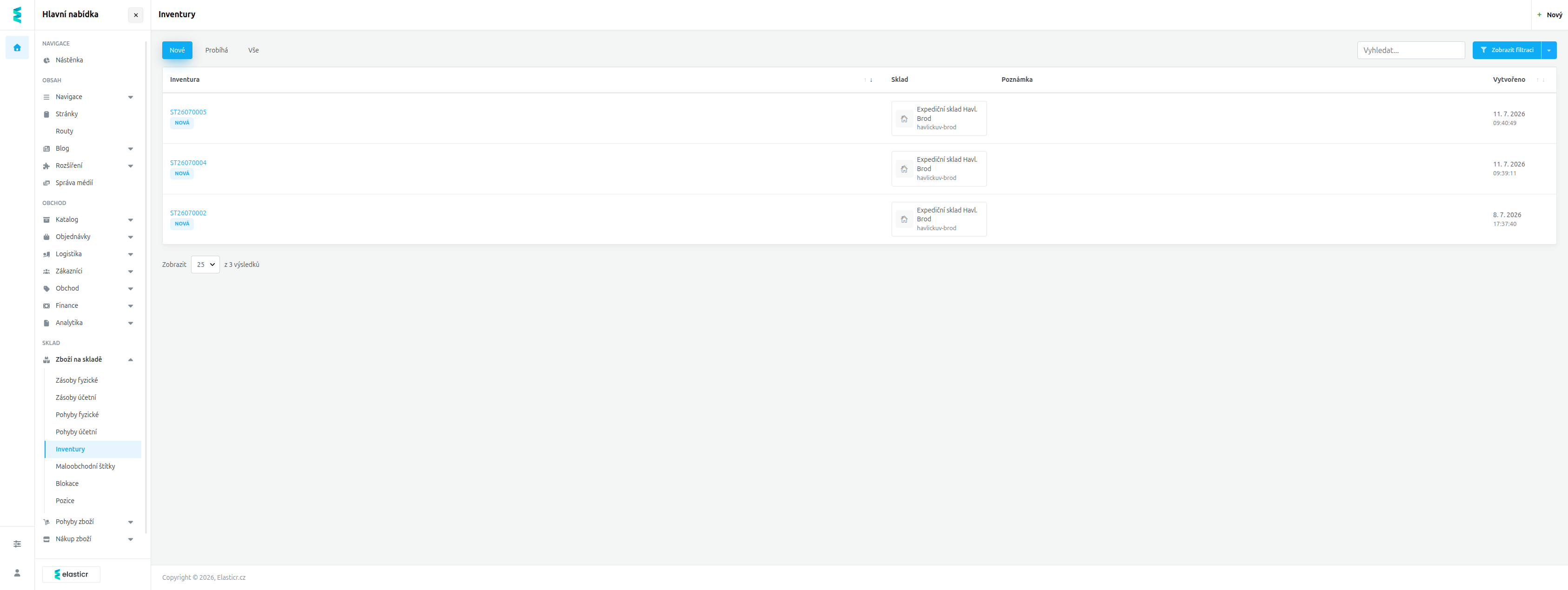Click the elasticr badge in sidebar footer
This screenshot has height=590, width=1568.
pyautogui.click(x=71, y=574)
